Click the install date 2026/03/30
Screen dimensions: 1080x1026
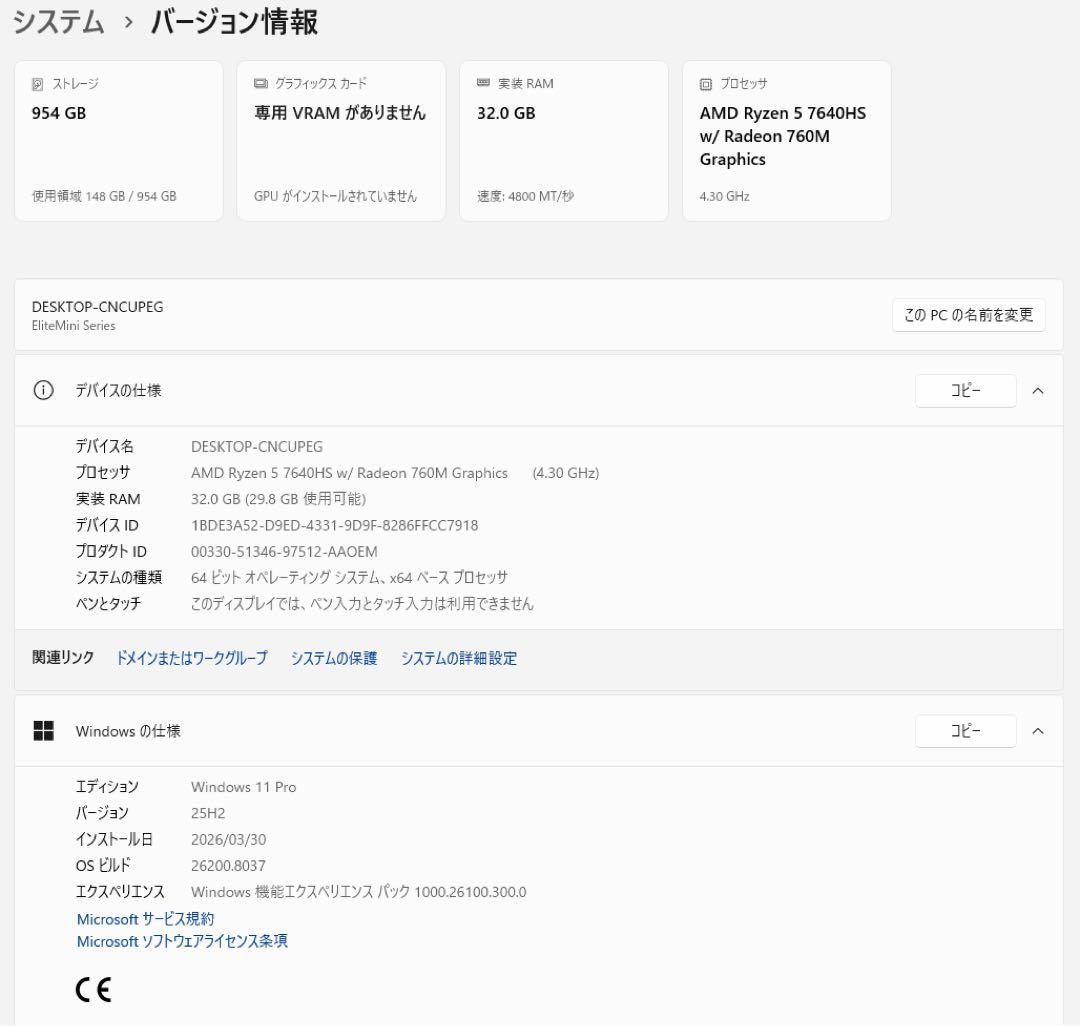(228, 839)
